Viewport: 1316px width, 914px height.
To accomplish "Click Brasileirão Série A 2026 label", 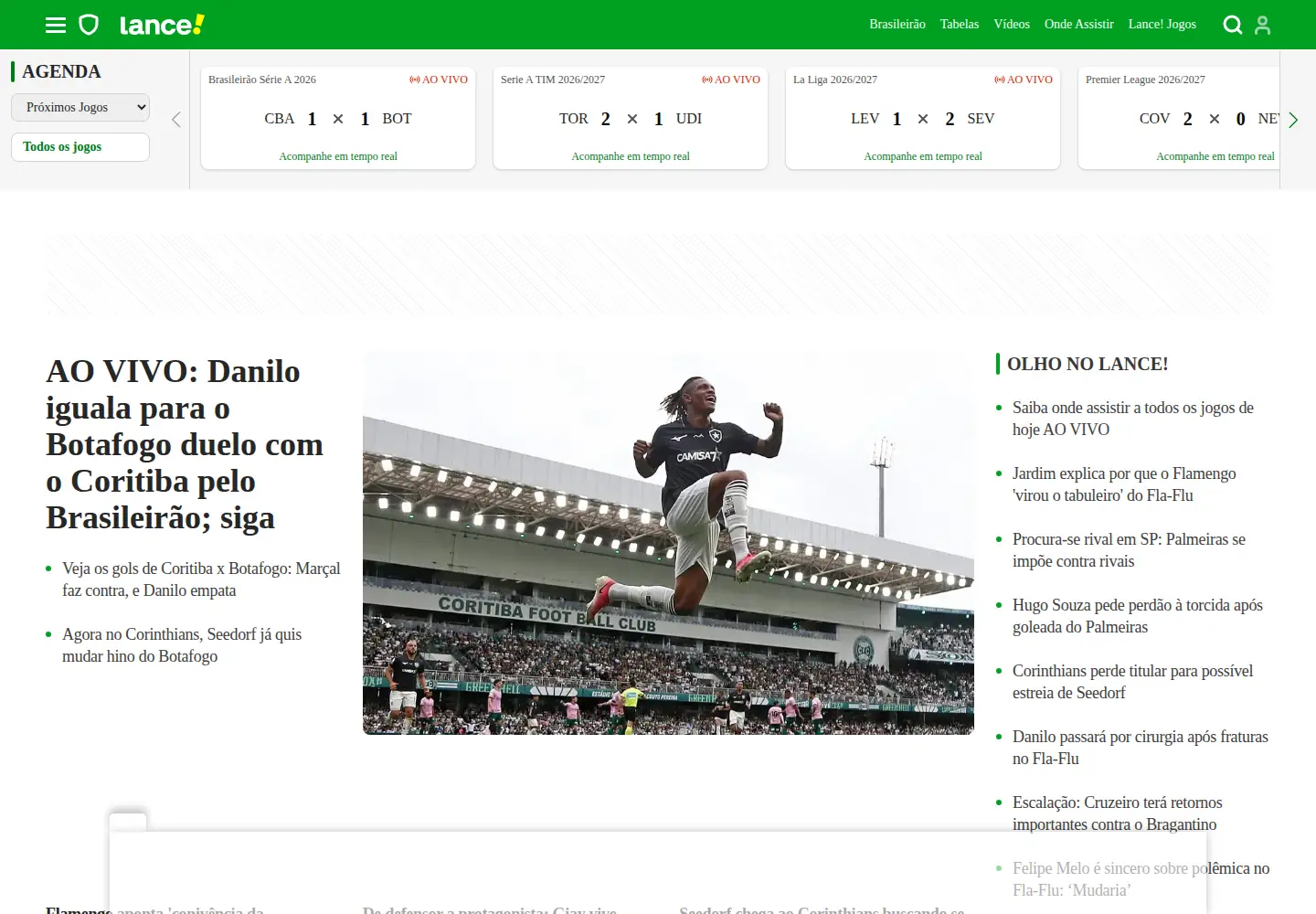I will coord(262,80).
